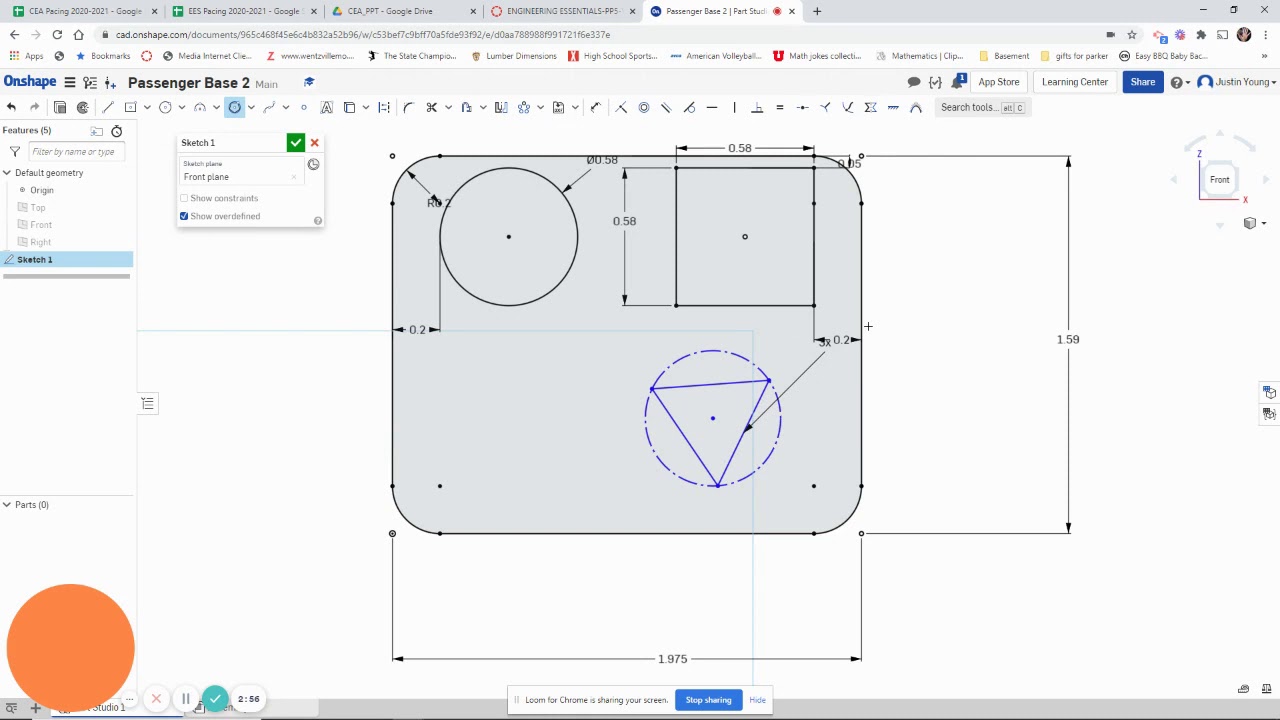Select the Arc sketch tool
The image size is (1280, 720).
click(200, 107)
